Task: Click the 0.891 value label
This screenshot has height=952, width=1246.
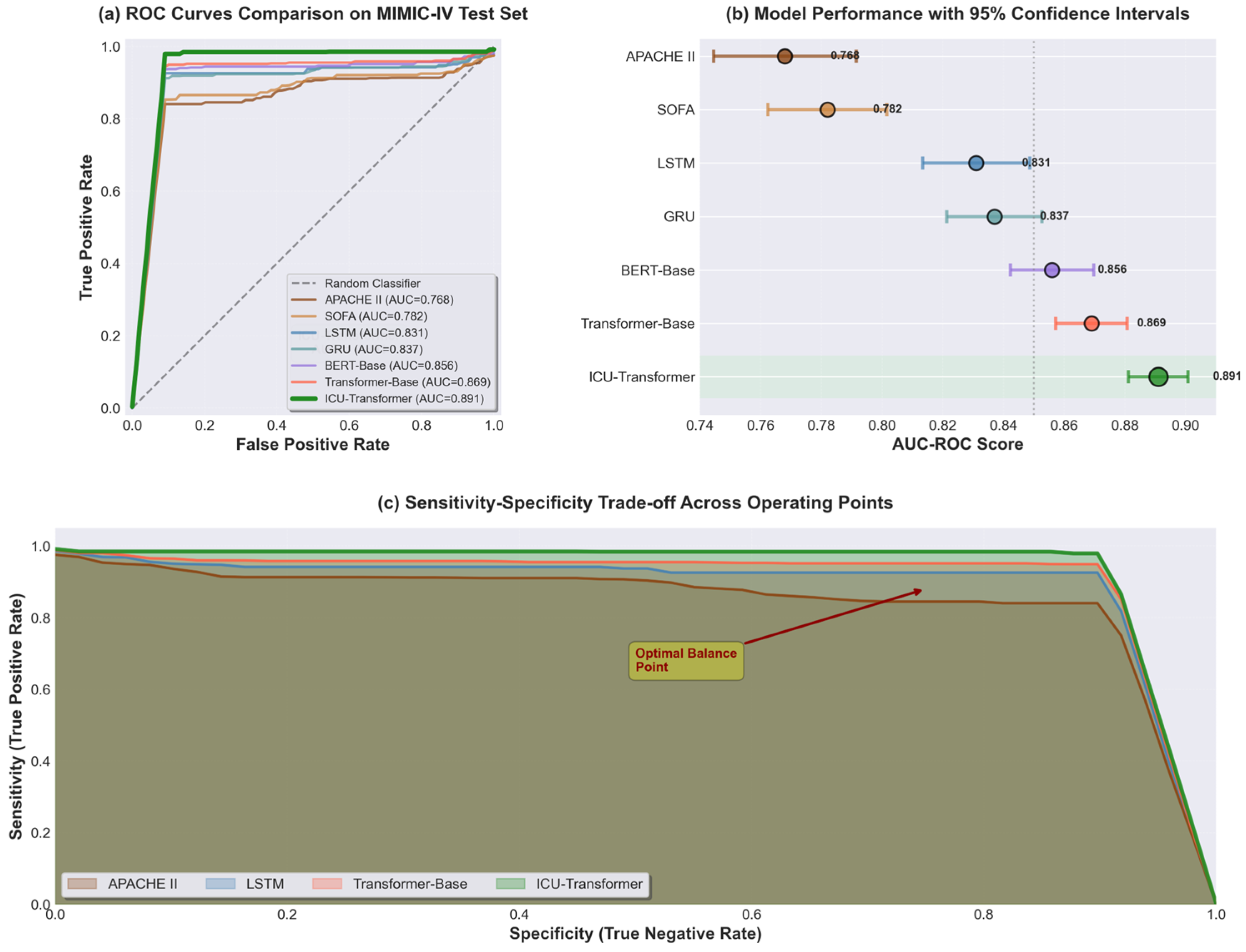Action: pyautogui.click(x=1227, y=376)
